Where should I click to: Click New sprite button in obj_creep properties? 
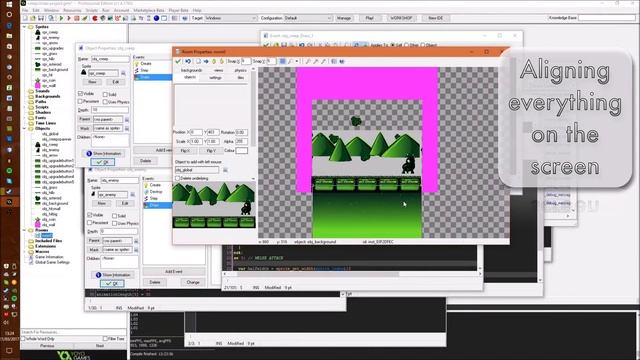92,82
